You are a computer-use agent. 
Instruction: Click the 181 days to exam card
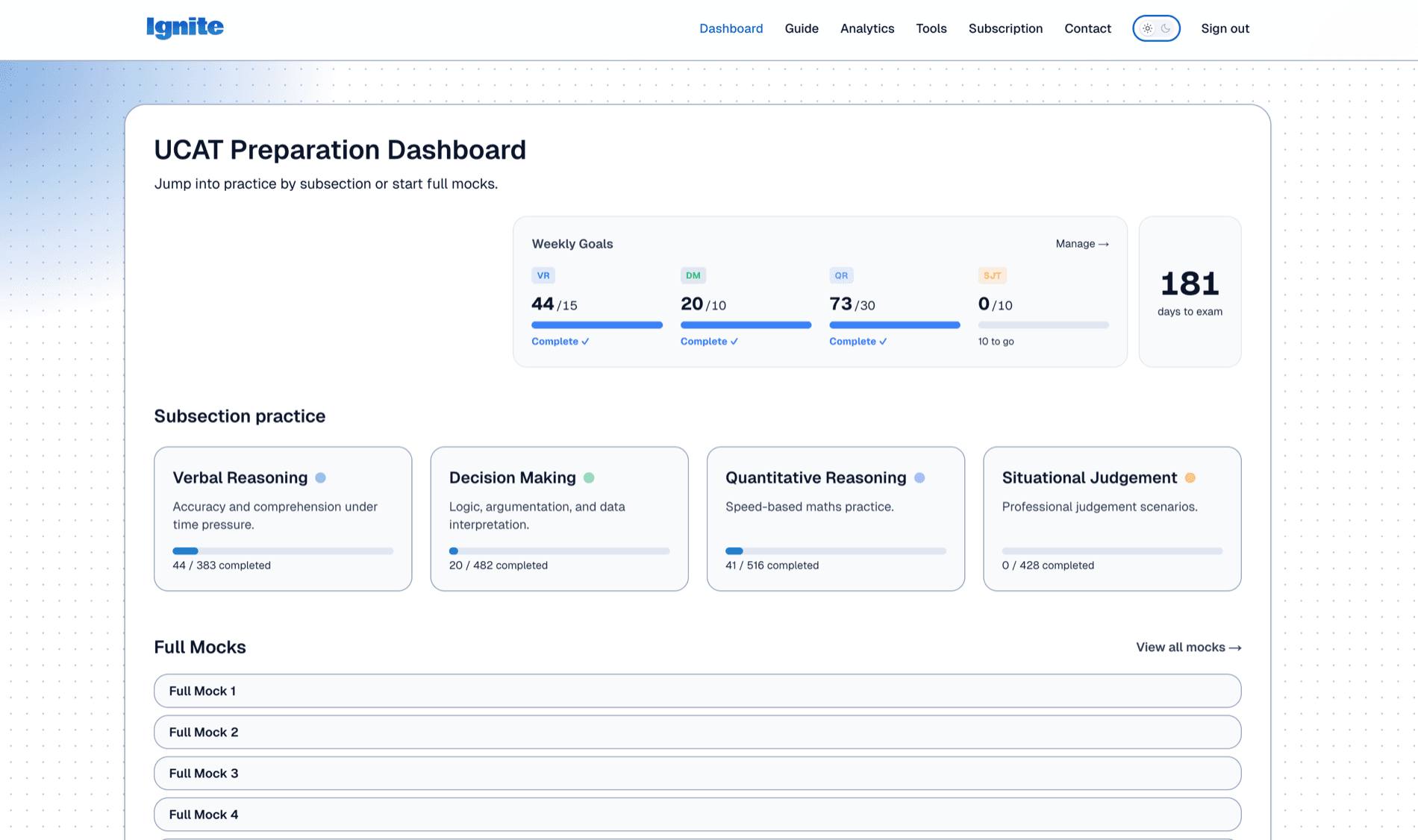(1190, 292)
